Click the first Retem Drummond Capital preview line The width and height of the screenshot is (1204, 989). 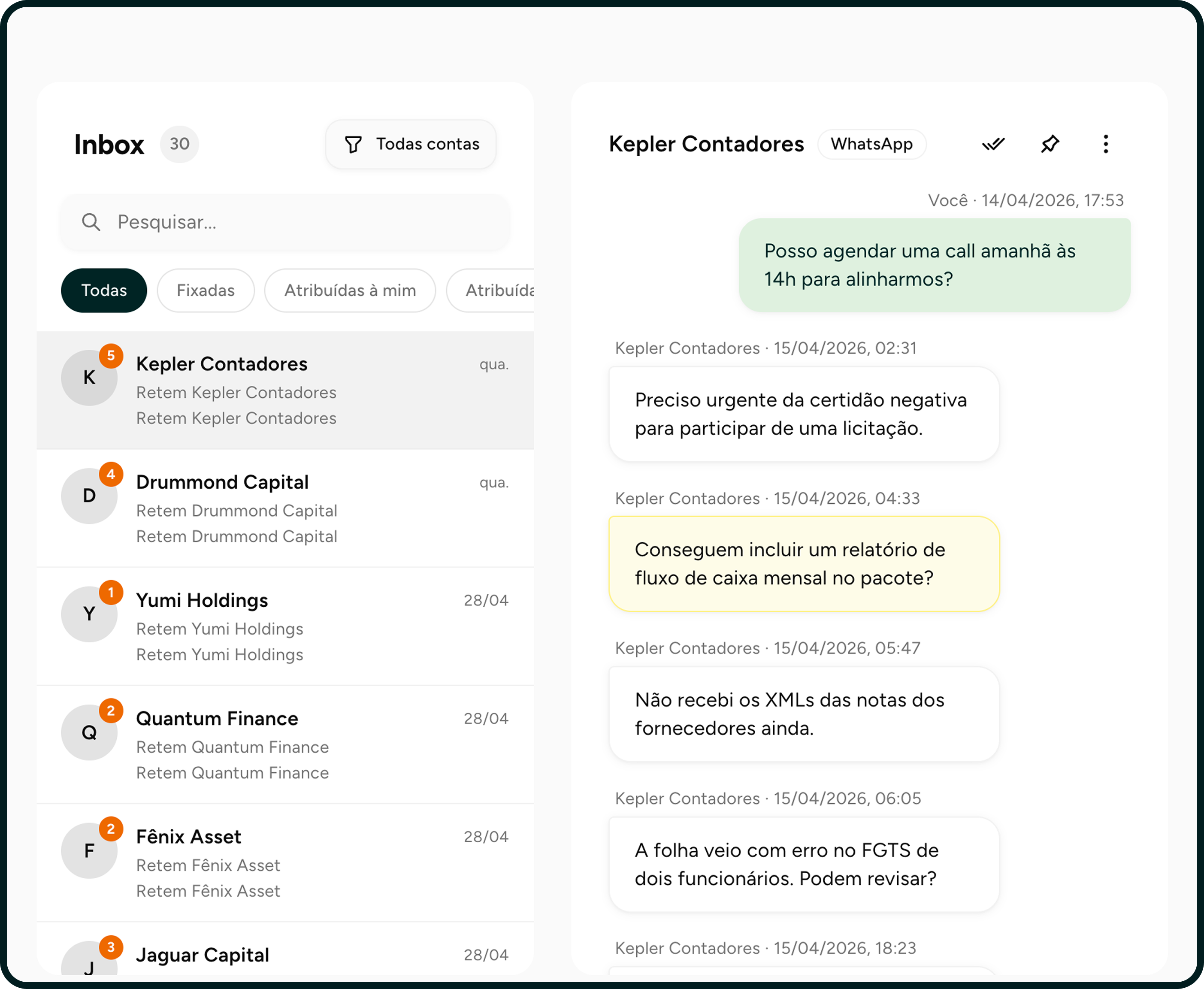click(x=236, y=511)
